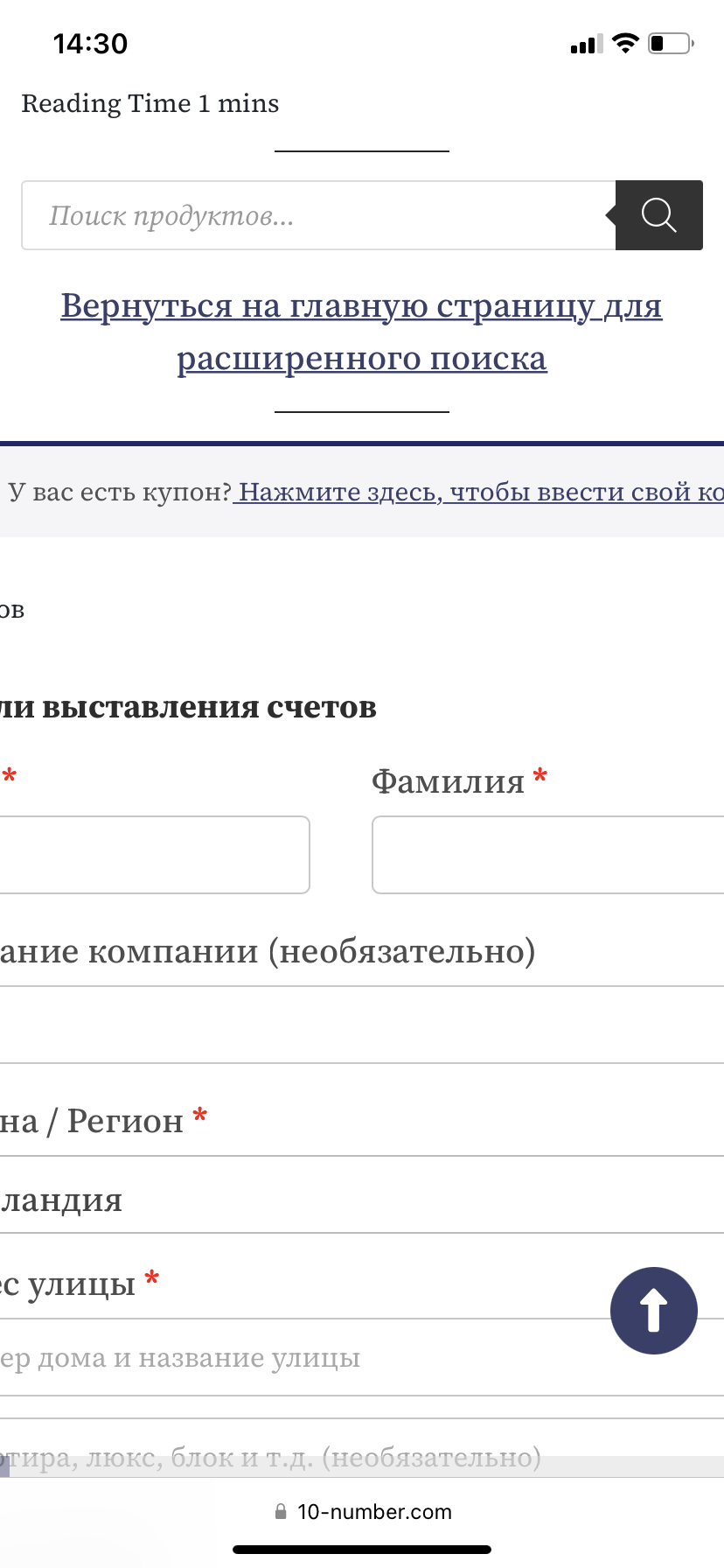Image resolution: width=724 pixels, height=1568 pixels.
Task: Tap the battery indicator icon
Action: pos(670,43)
